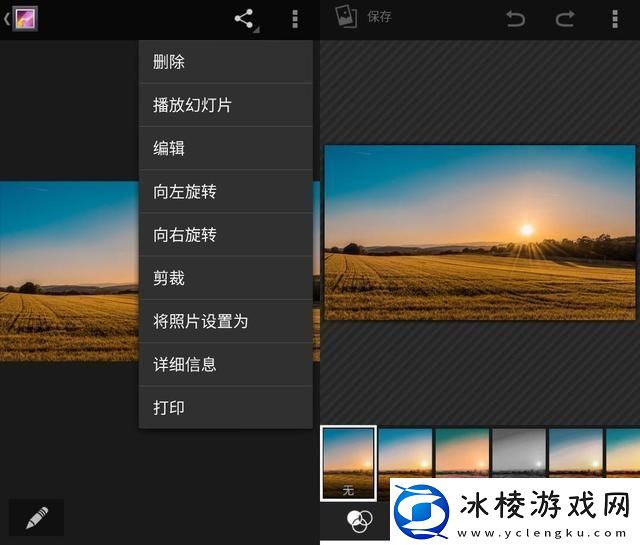Select 剪裁 menu entry
Screen dimensions: 640x545
[x=226, y=278]
